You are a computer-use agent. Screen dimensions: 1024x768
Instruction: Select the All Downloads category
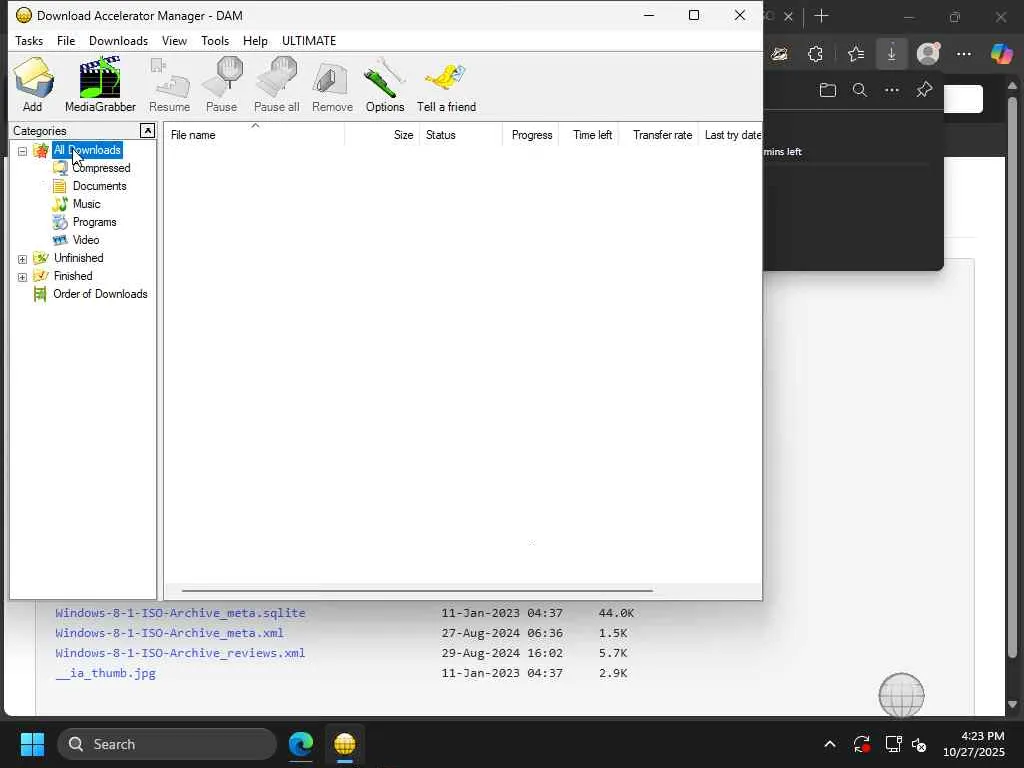[x=88, y=150]
